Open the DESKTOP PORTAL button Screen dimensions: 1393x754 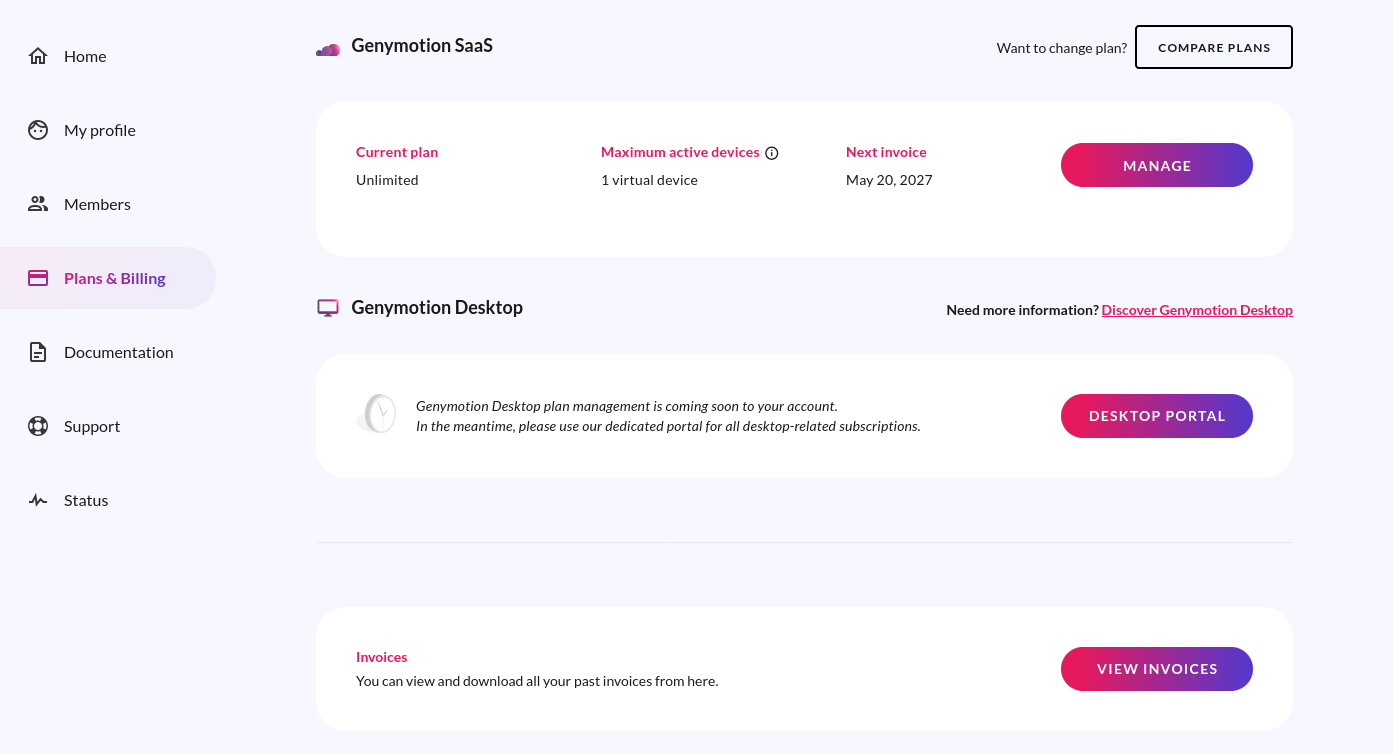(x=1157, y=416)
